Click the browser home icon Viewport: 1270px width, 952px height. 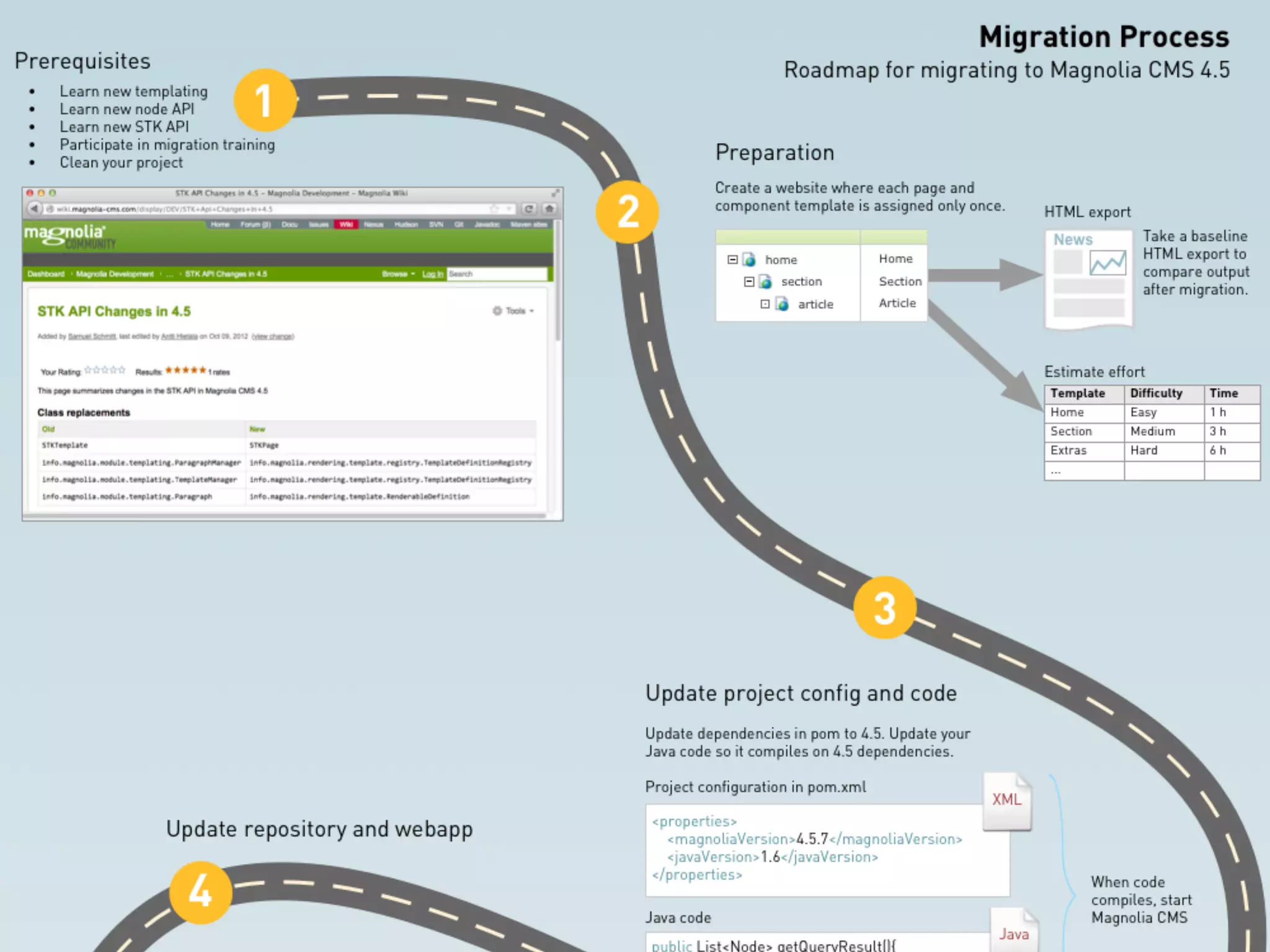point(549,209)
